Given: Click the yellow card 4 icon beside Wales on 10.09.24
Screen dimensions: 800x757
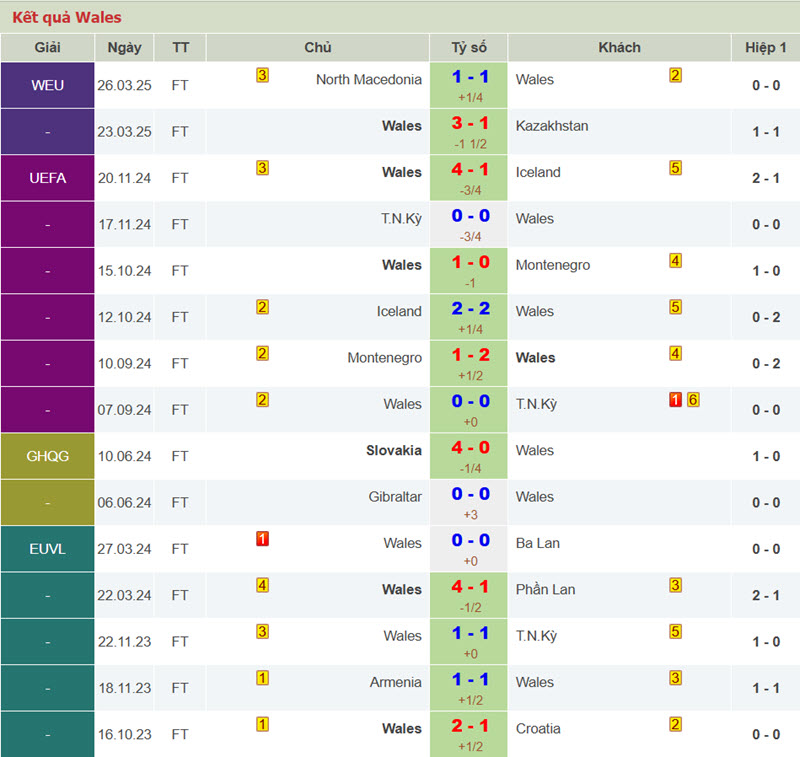Looking at the screenshot, I should 675,354.
